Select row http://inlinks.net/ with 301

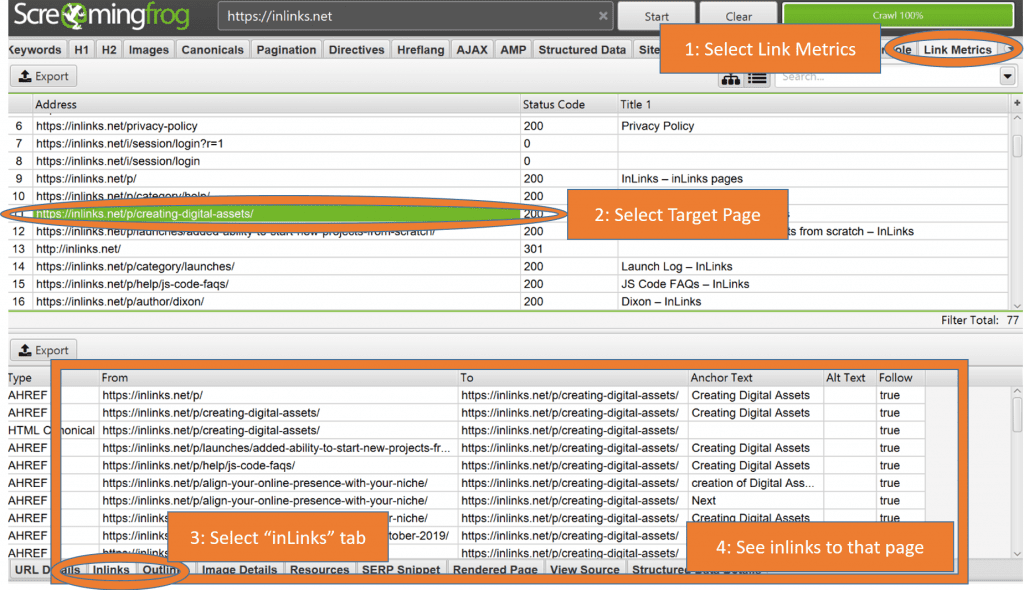click(508, 249)
